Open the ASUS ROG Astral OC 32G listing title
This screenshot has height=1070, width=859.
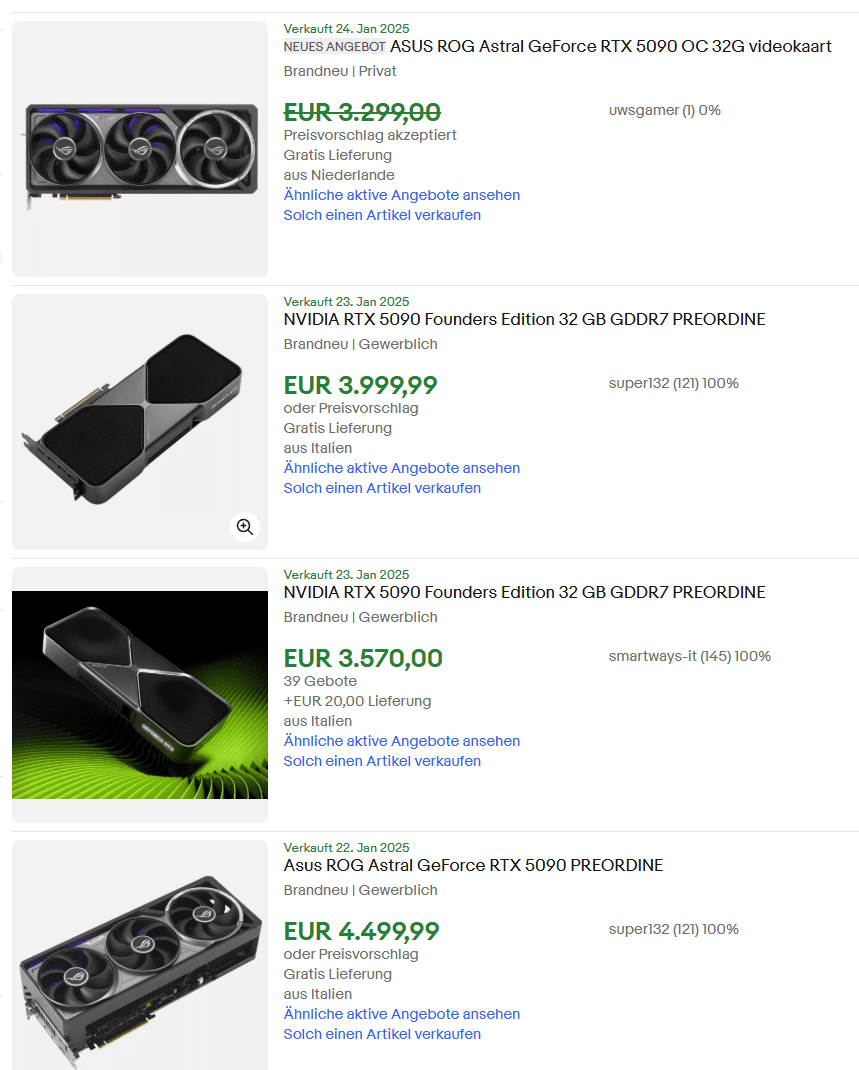pyautogui.click(x=610, y=46)
